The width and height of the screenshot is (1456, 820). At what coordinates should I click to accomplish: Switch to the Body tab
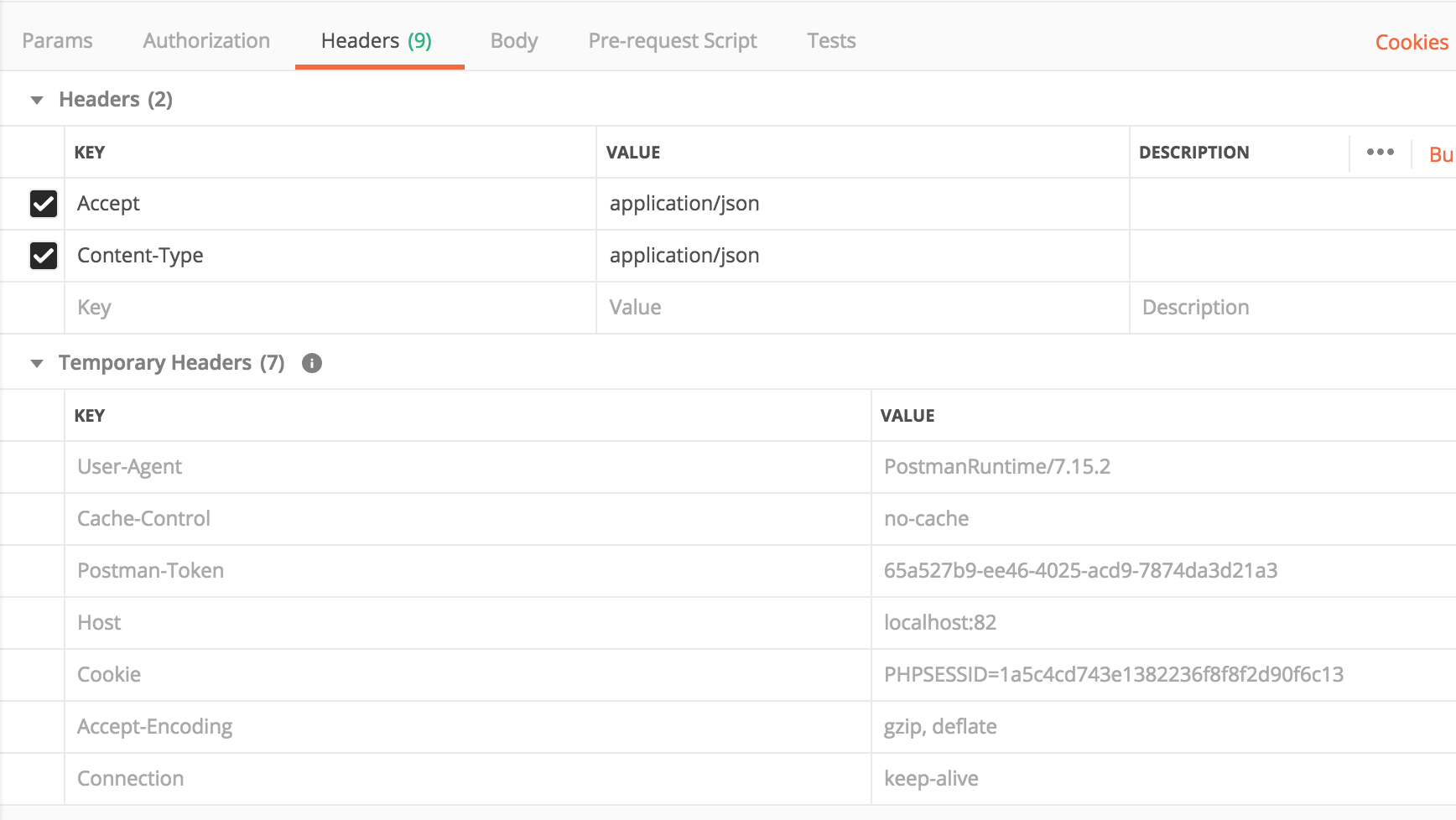[x=513, y=40]
